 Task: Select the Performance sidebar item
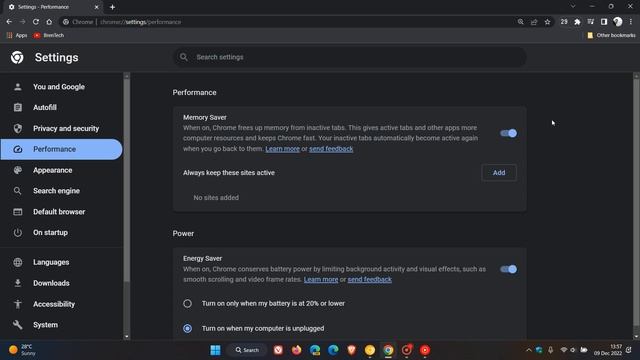click(x=61, y=149)
